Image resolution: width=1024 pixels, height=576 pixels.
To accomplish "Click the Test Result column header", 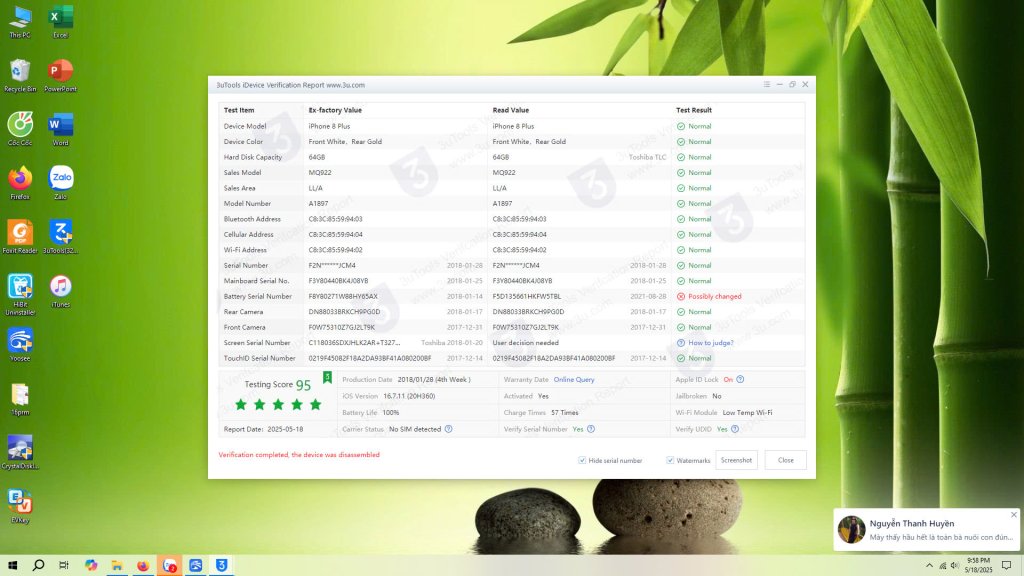I will 695,110.
